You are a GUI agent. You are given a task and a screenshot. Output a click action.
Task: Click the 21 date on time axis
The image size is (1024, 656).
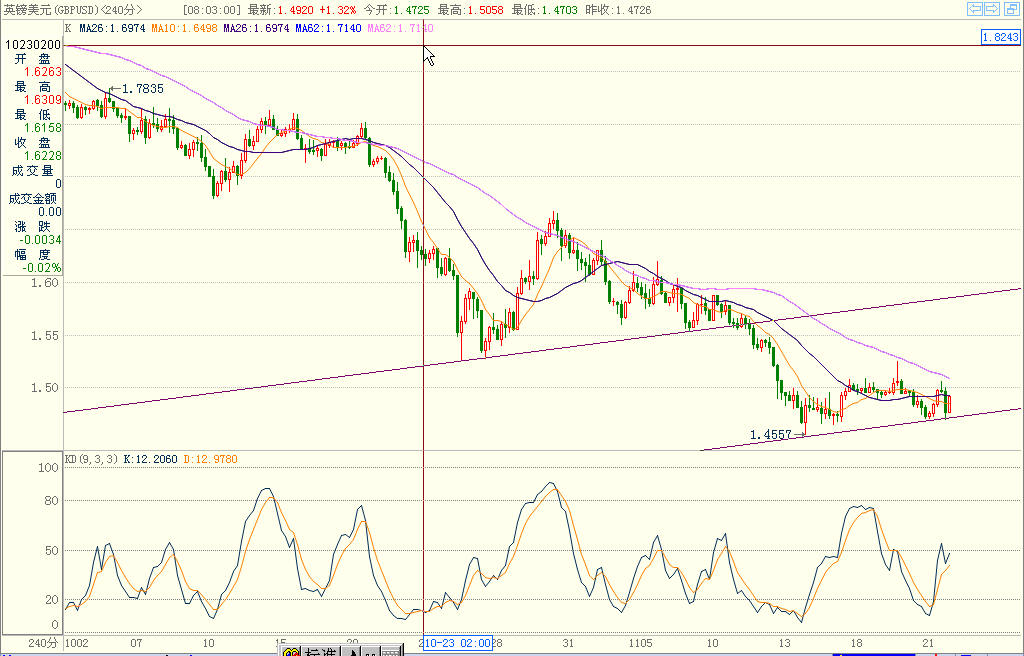(928, 643)
